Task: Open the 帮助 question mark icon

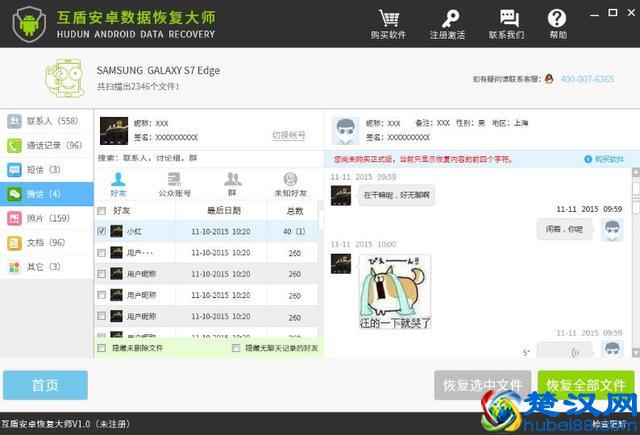Action: coord(557,19)
